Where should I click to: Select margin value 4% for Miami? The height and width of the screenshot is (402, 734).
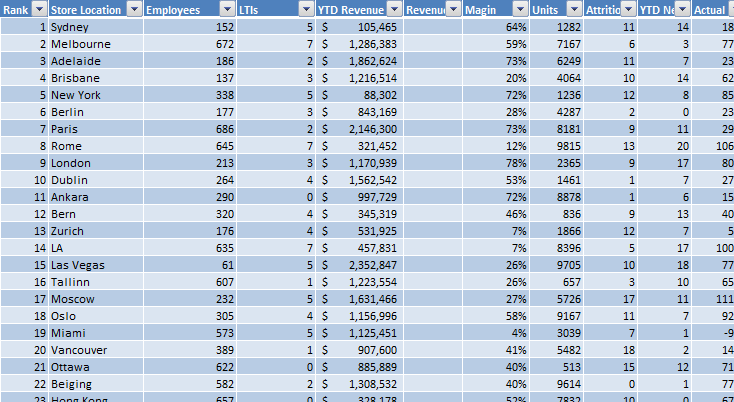pos(496,333)
